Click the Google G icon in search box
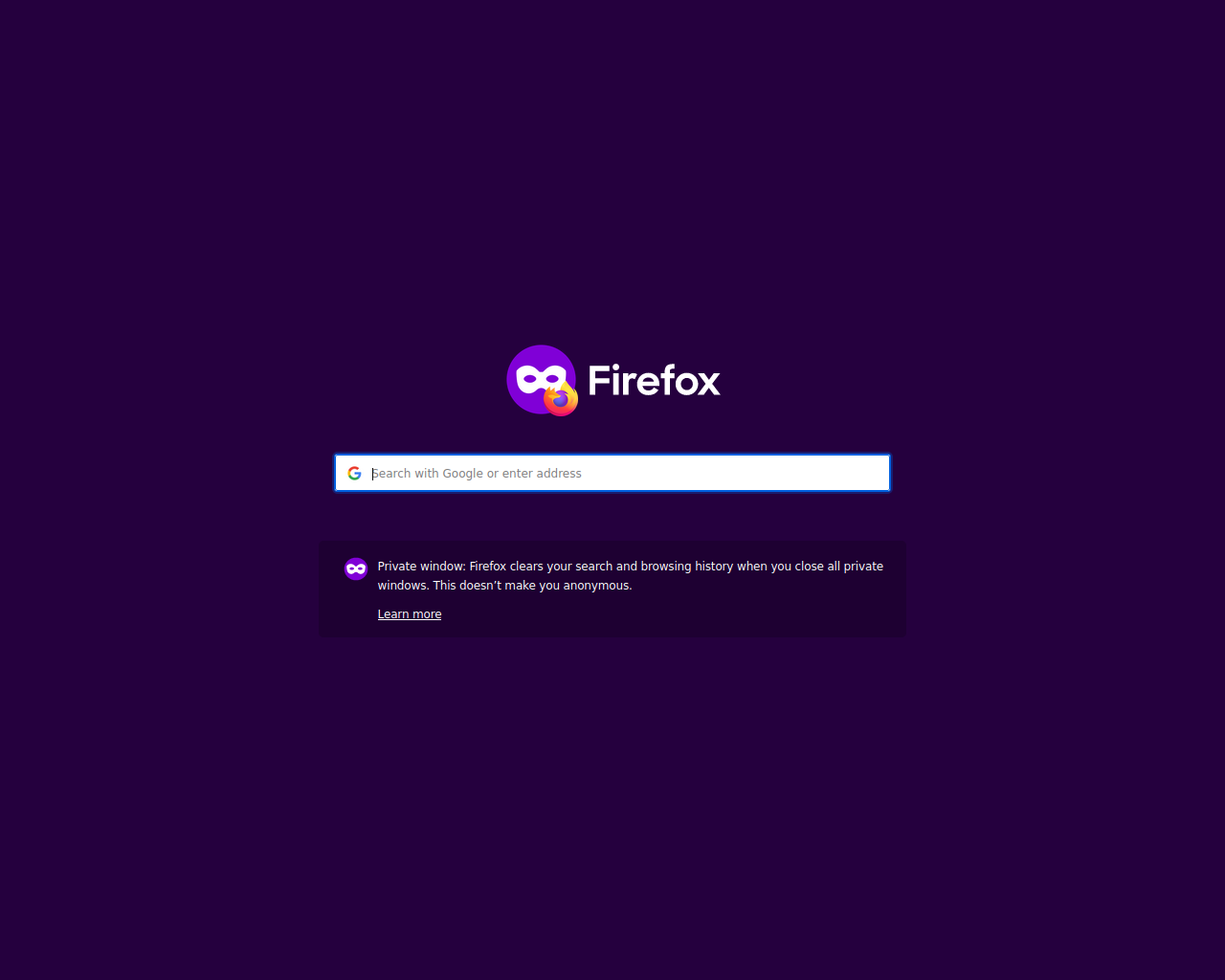 [x=354, y=473]
